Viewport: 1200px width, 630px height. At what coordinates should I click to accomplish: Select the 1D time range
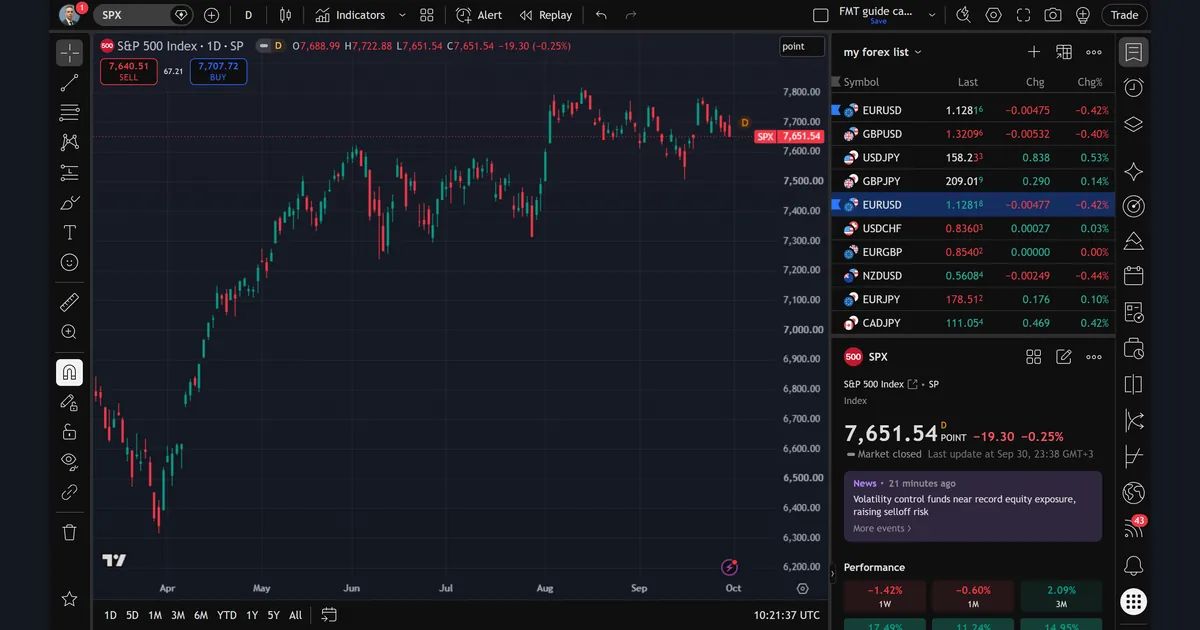111,615
